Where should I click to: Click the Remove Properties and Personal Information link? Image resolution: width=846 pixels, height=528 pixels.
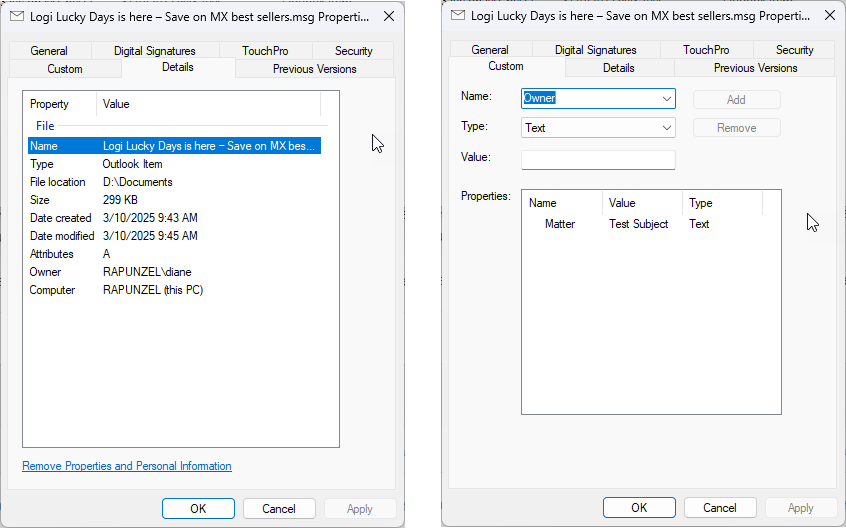pyautogui.click(x=127, y=466)
